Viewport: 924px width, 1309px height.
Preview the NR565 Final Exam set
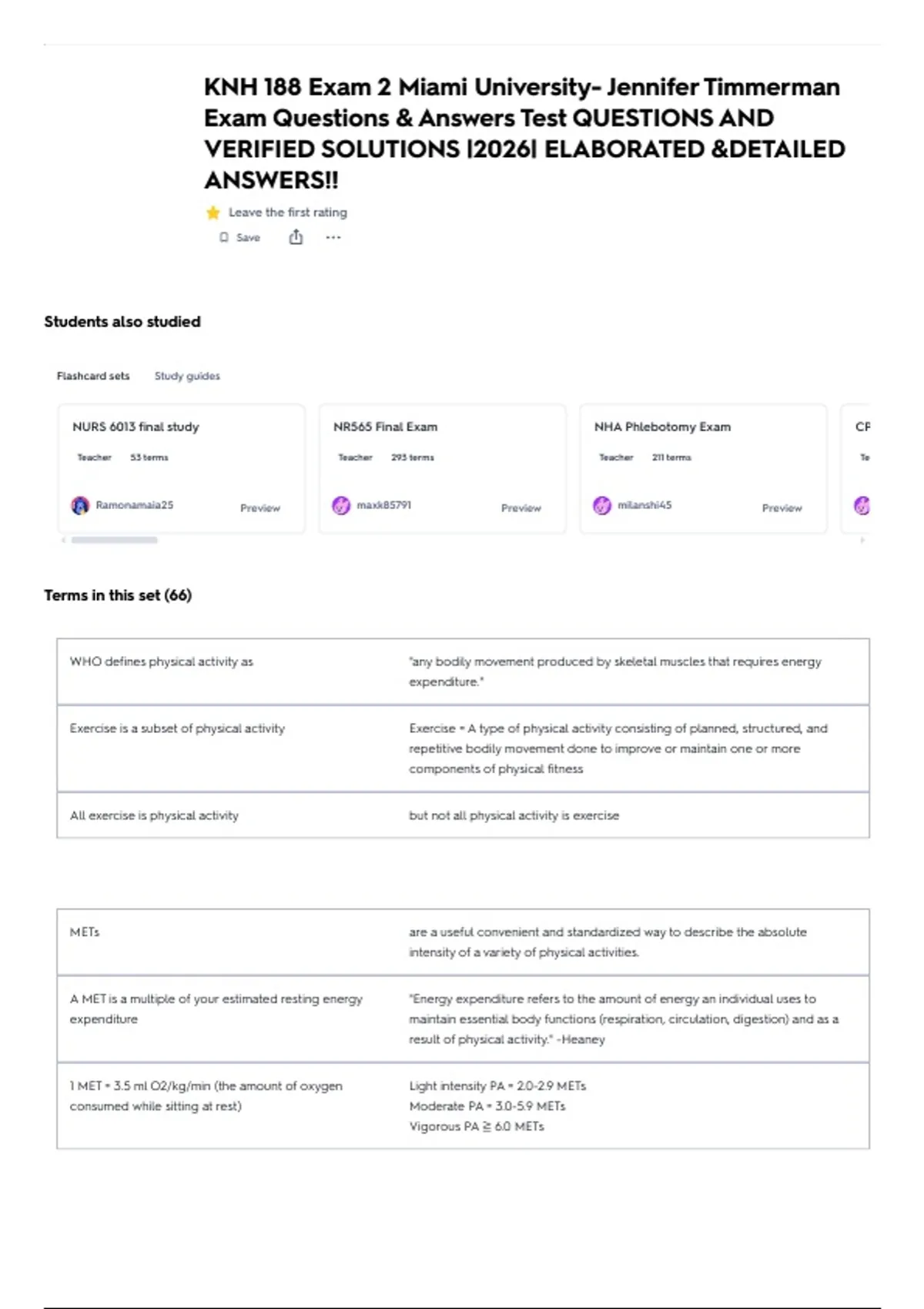521,508
